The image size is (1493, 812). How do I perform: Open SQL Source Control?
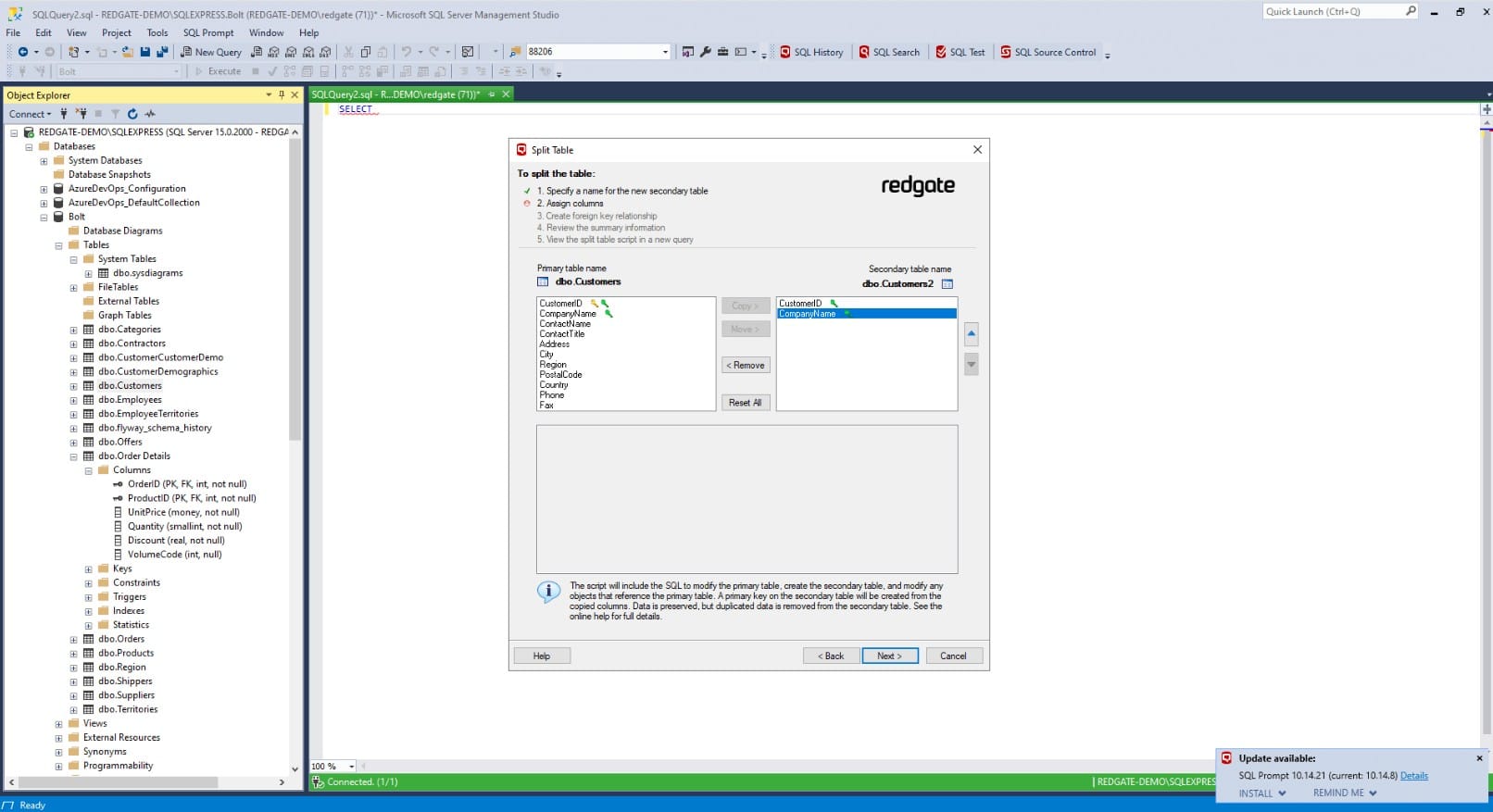[x=1048, y=52]
